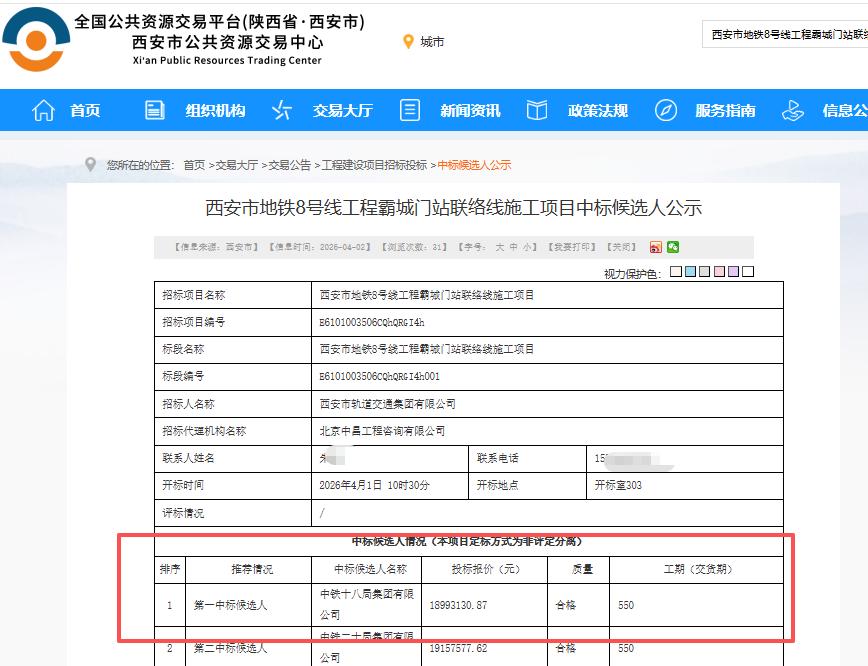Select the white eye-protection color swatch
Screen dimensions: 868x666
coord(748,271)
